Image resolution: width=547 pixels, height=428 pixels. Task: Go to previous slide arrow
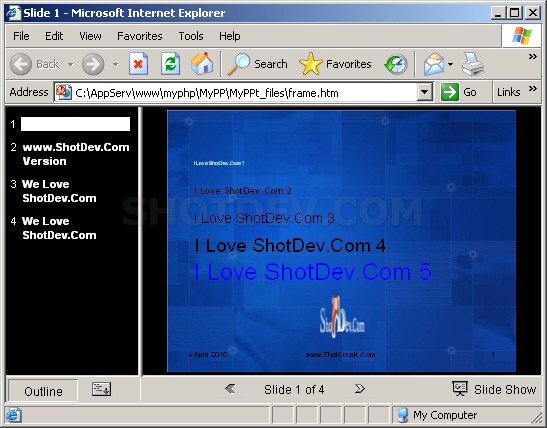point(230,389)
